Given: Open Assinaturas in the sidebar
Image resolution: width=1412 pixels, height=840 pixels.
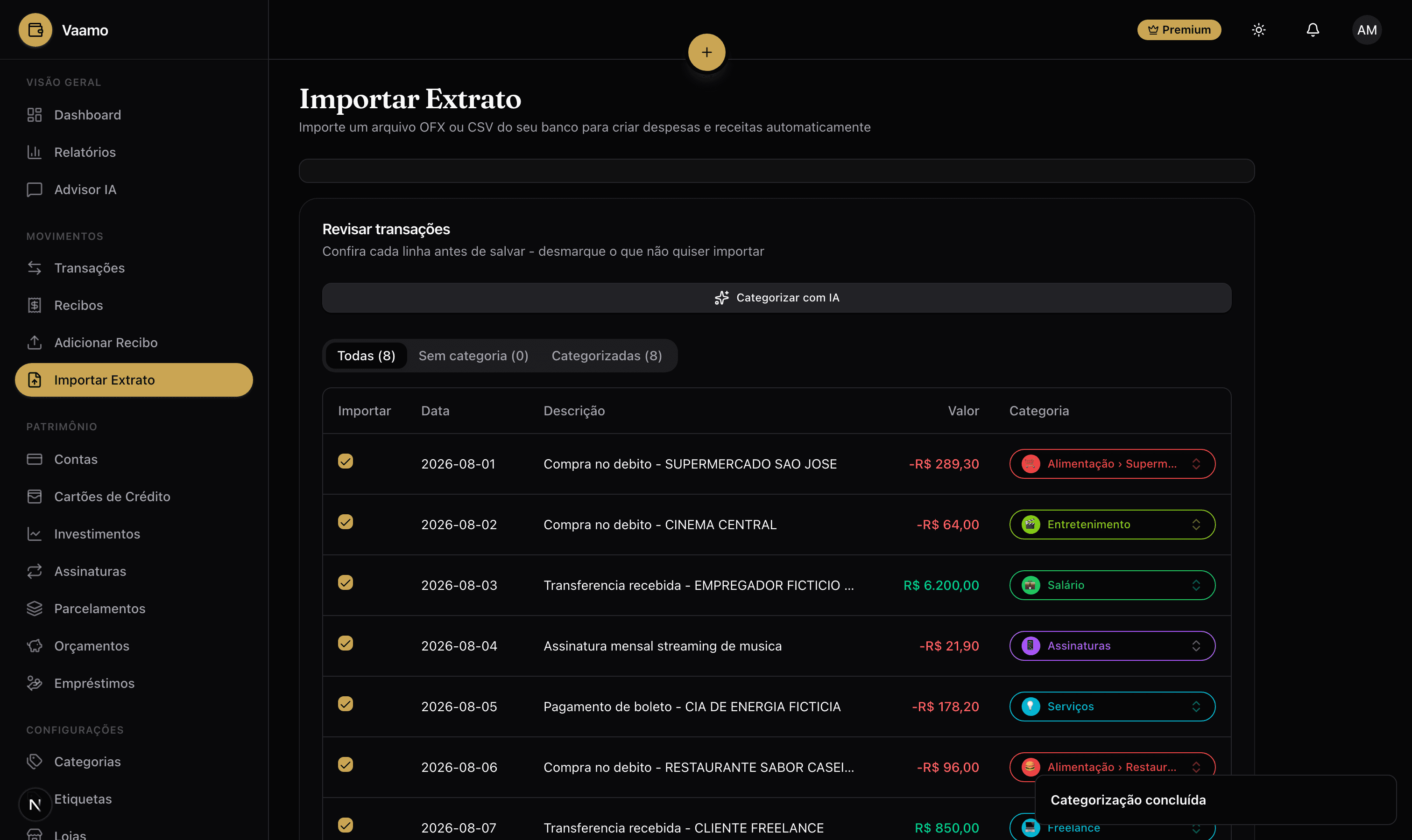Looking at the screenshot, I should [134, 571].
